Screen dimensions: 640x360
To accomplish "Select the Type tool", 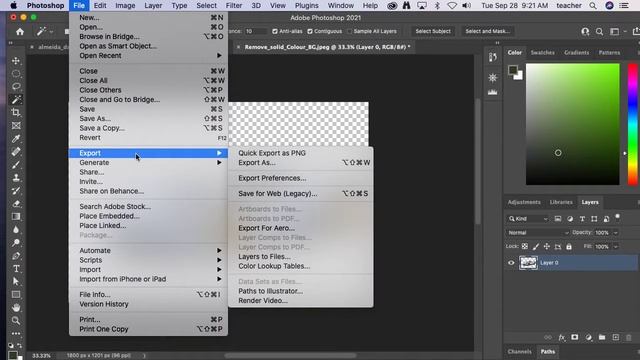I will pyautogui.click(x=16, y=269).
